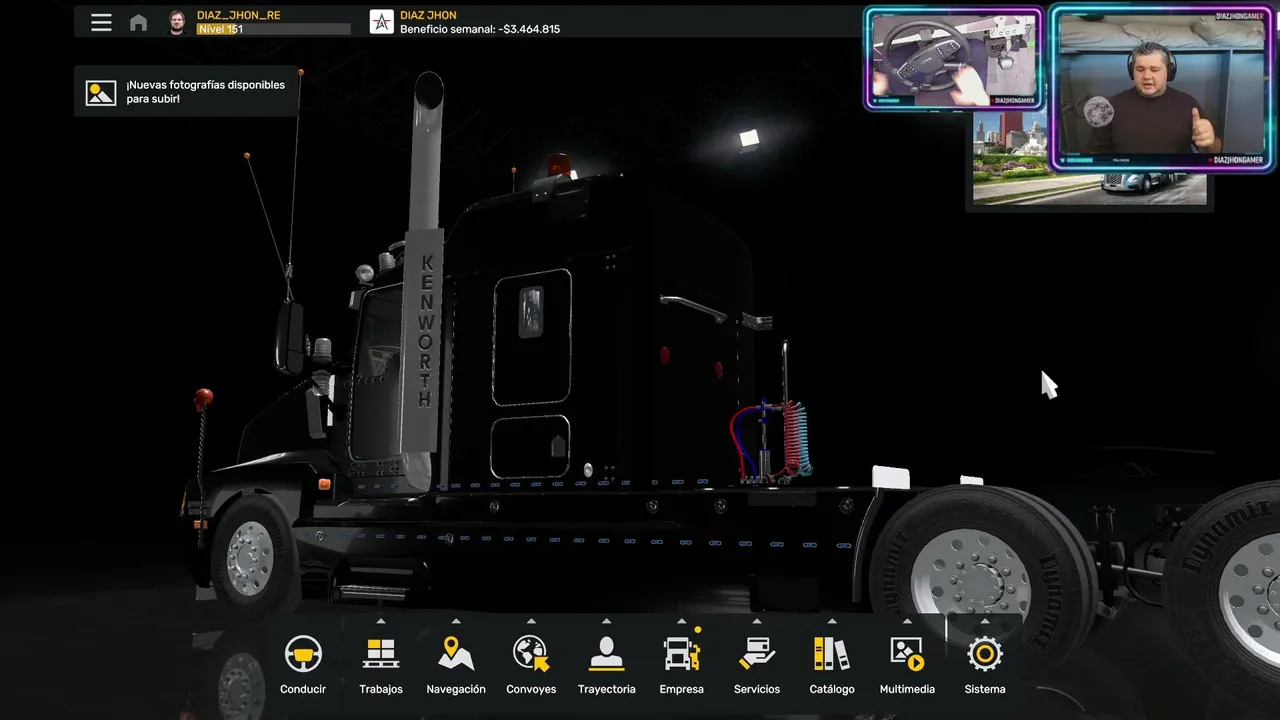Open the Trabajos cargo pallet icon

point(381,653)
